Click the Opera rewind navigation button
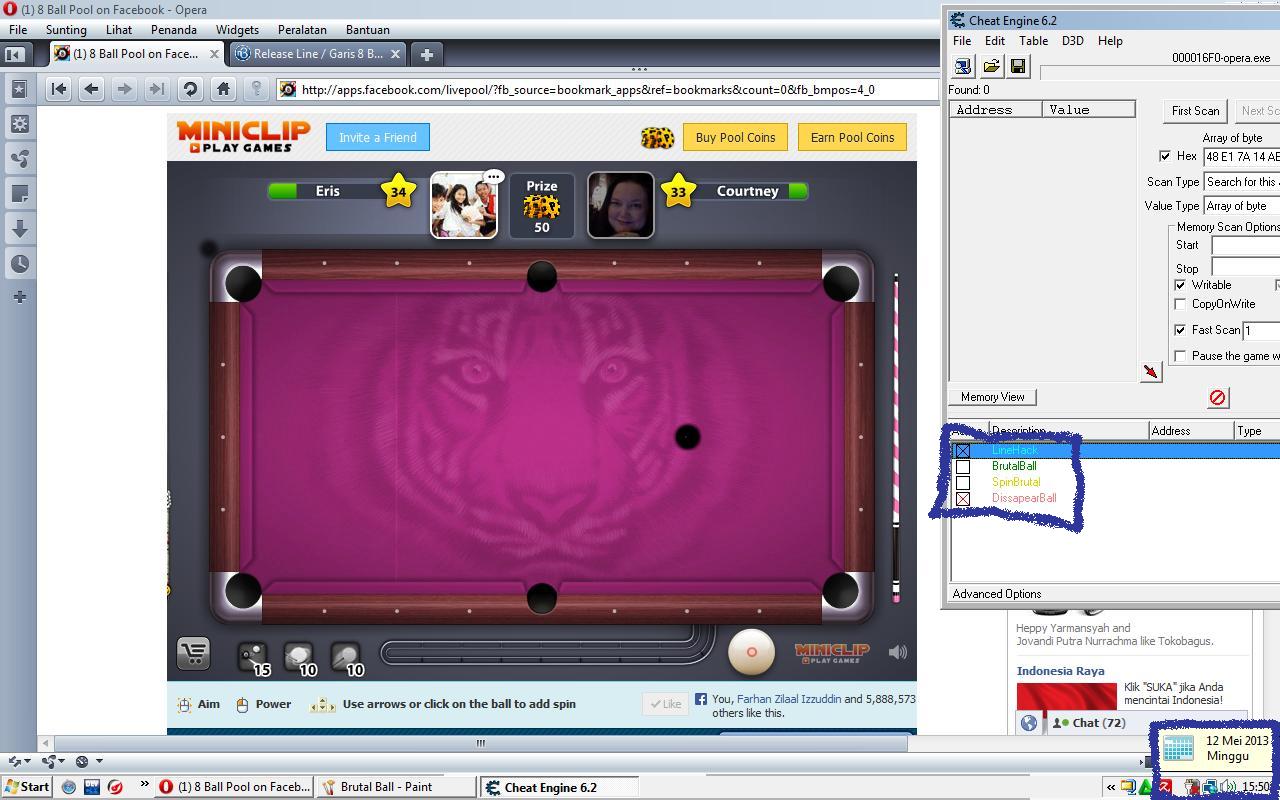This screenshot has height=800, width=1280. pos(59,89)
